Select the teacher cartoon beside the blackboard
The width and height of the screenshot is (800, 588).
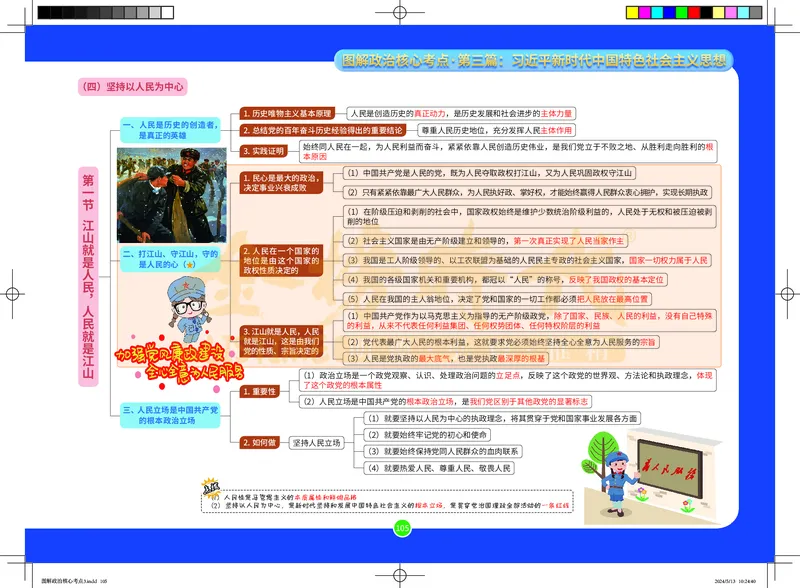tap(618, 480)
